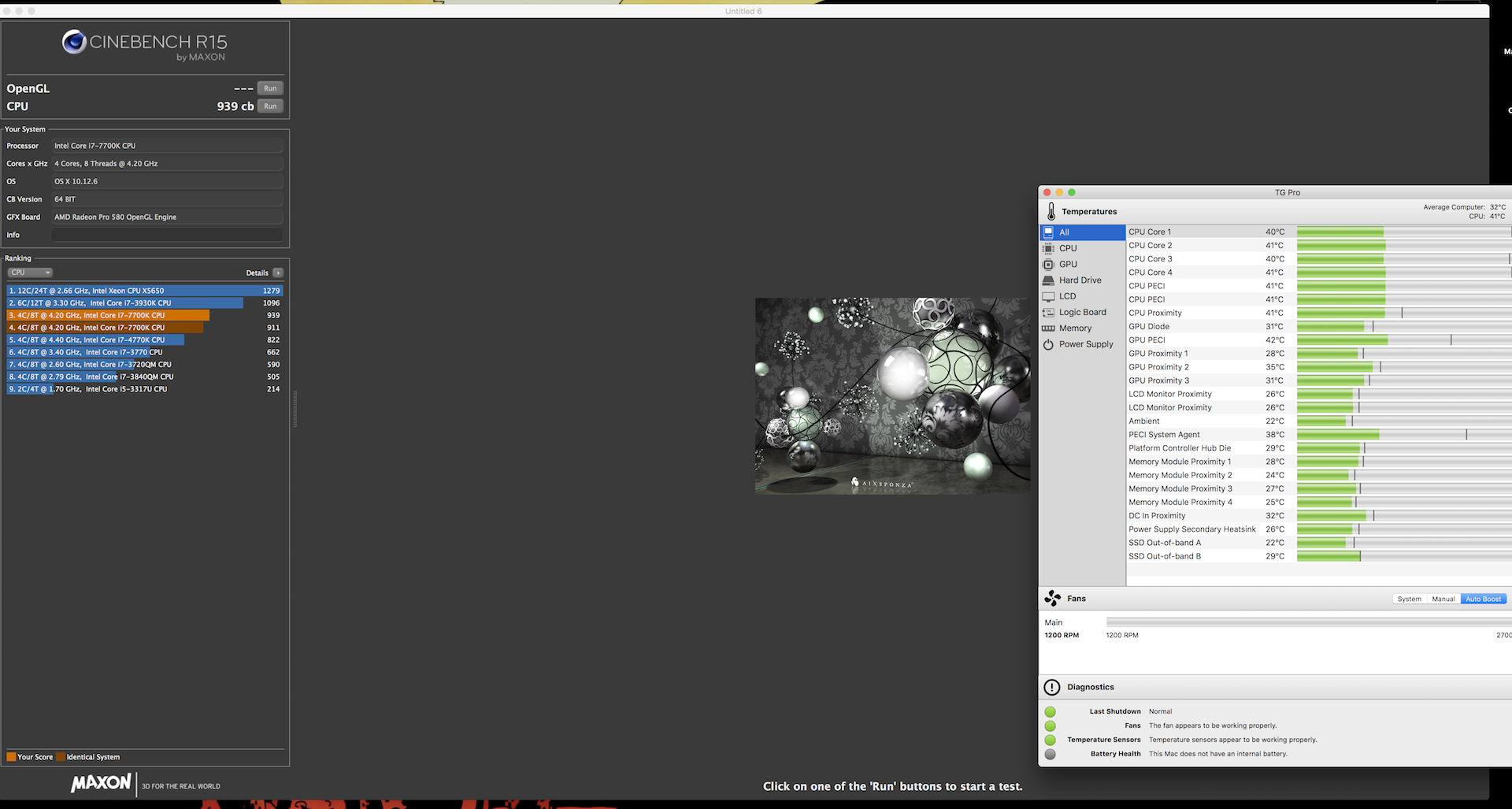Select the GPU icon in TG Pro sidebar
1512x809 pixels.
coord(1048,264)
